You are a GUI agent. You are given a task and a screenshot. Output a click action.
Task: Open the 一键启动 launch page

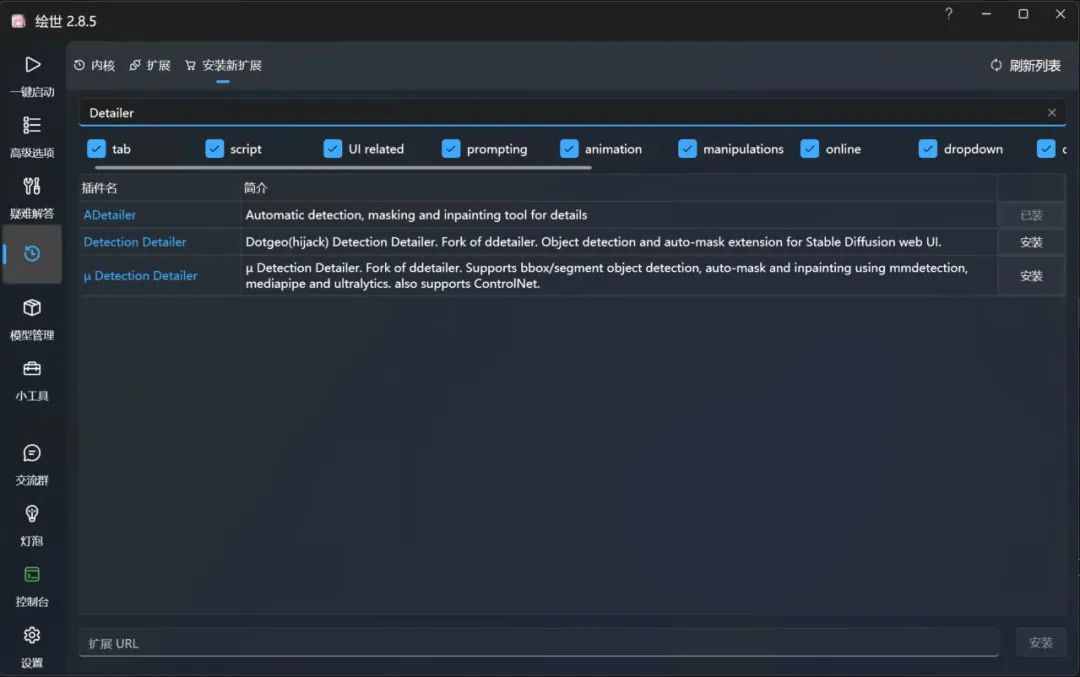32,76
